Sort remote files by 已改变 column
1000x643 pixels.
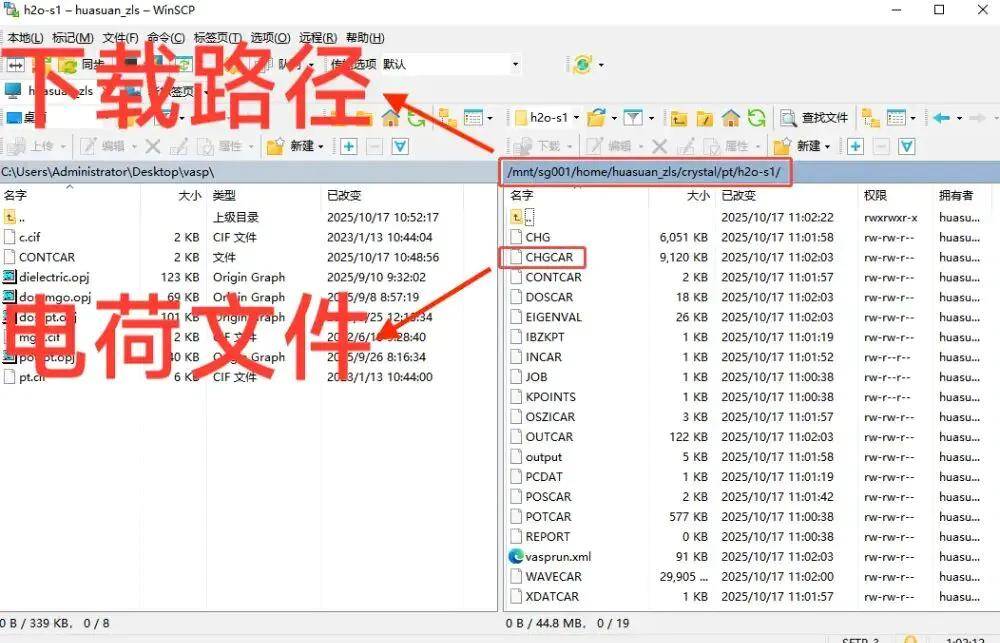(740, 195)
